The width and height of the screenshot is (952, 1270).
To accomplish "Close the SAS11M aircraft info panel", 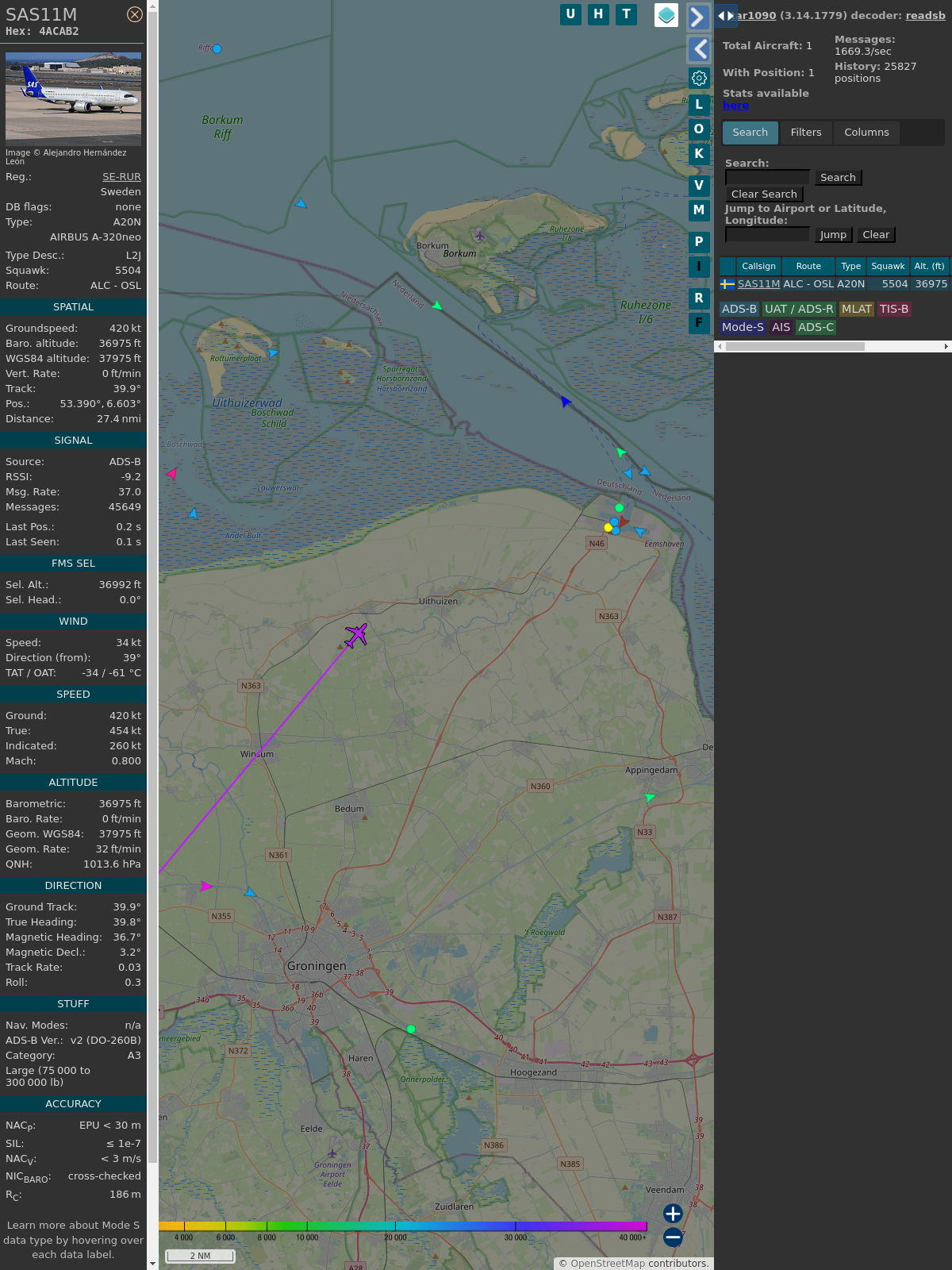I will [x=135, y=14].
